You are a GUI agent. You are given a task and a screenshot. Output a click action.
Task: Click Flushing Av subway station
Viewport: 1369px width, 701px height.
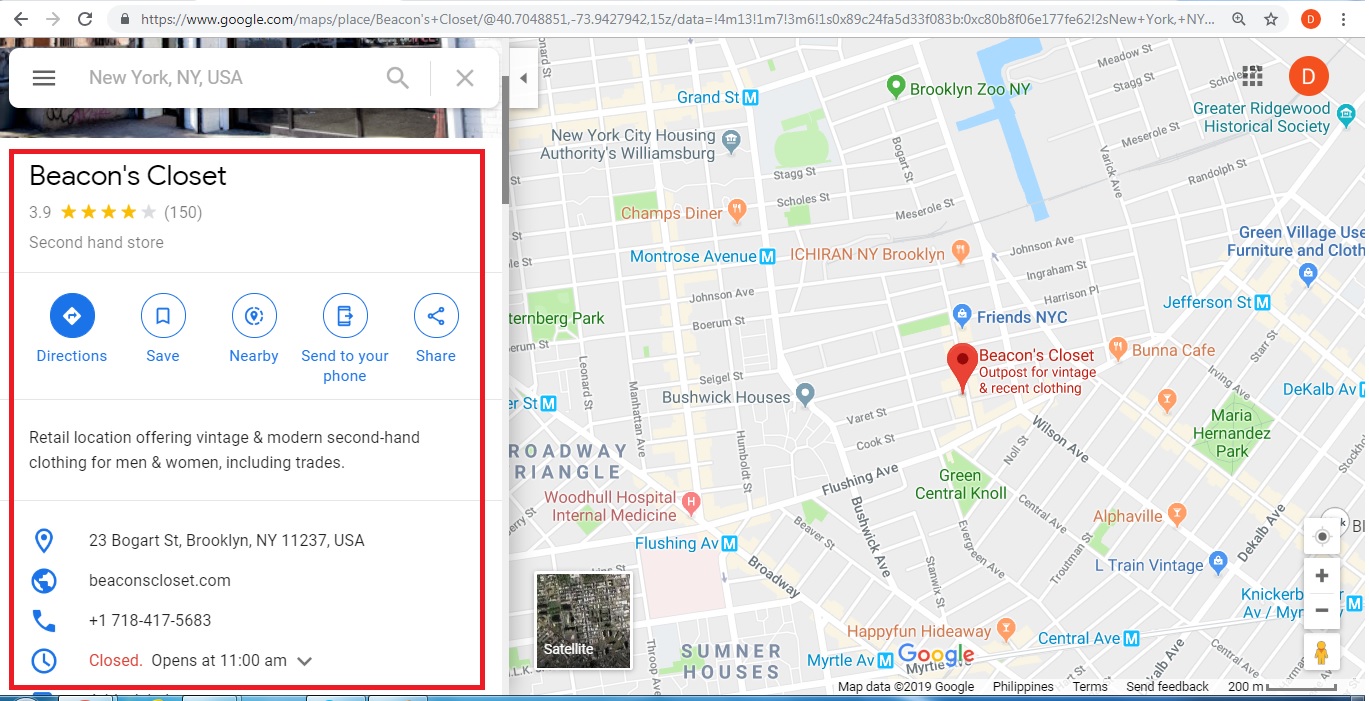point(730,543)
